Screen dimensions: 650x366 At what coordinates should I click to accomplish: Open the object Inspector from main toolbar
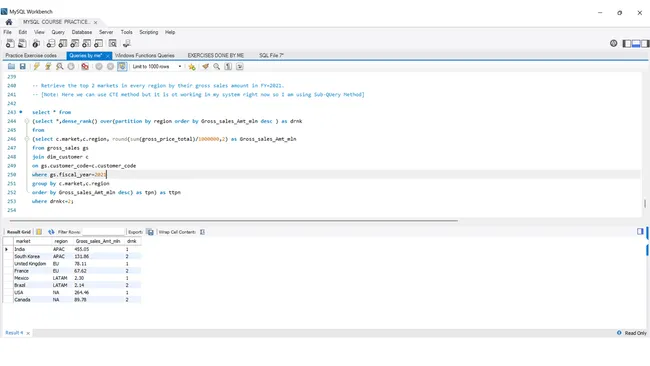[x=36, y=44]
